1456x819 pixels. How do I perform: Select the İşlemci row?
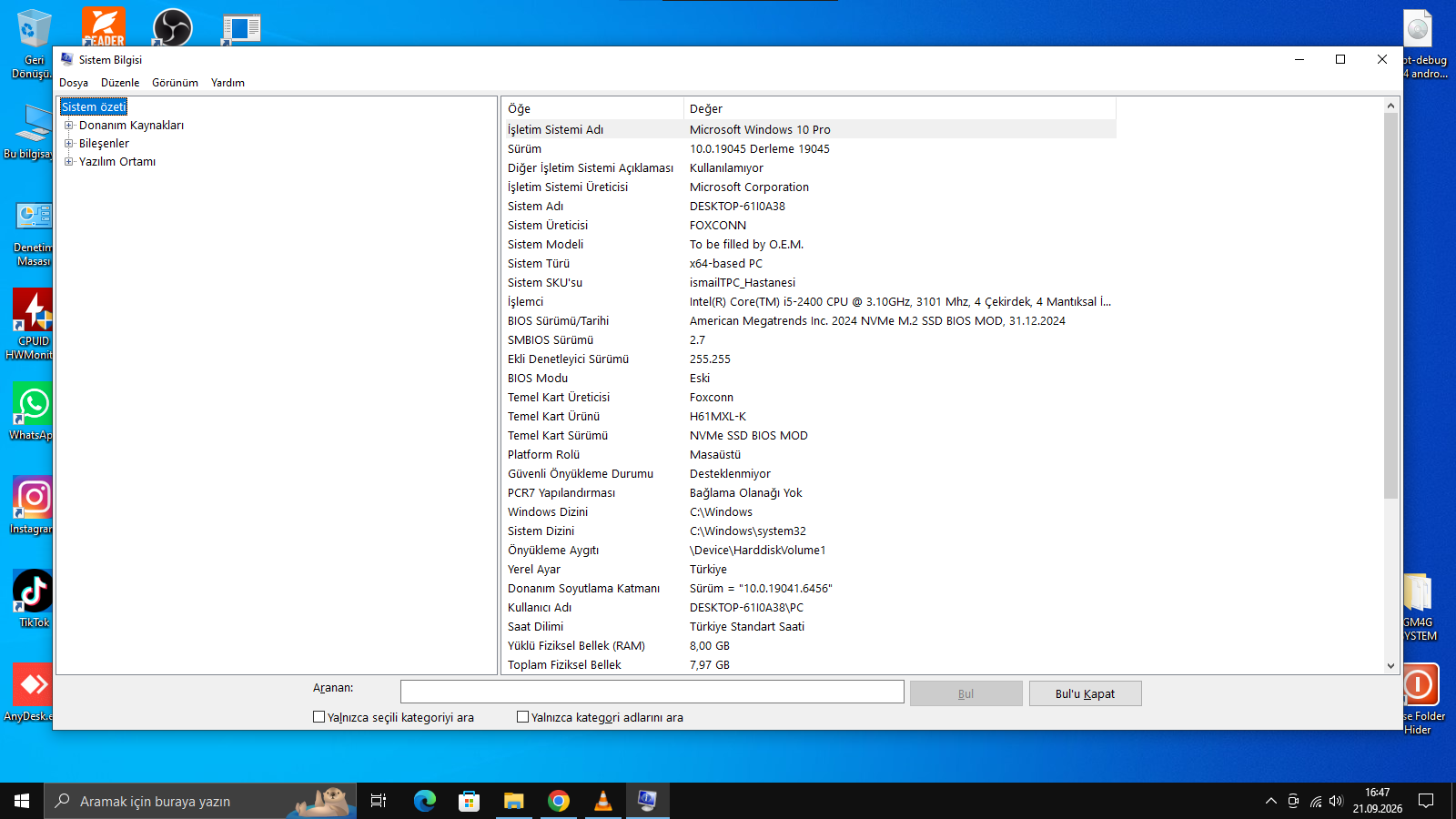coord(808,301)
